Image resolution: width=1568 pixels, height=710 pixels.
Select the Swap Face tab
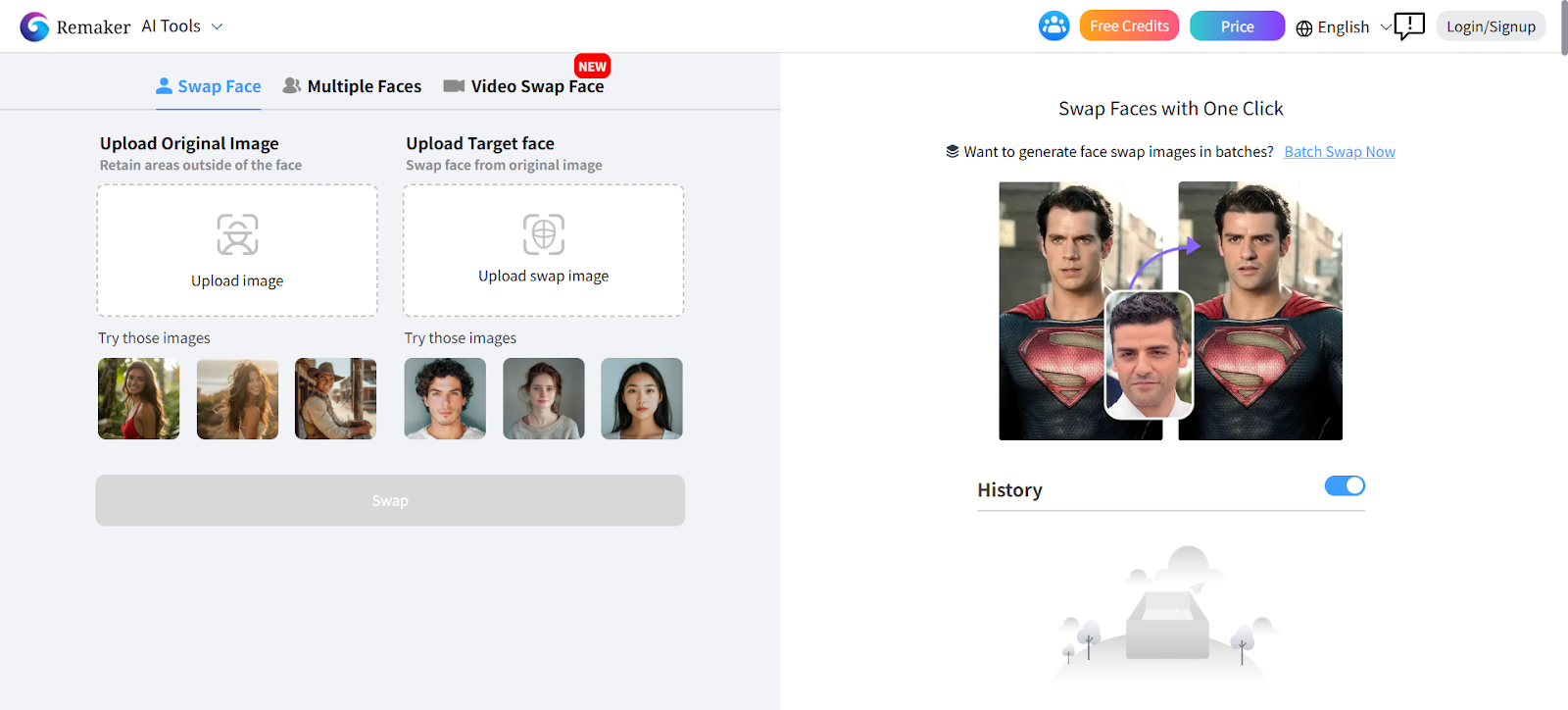[x=209, y=86]
